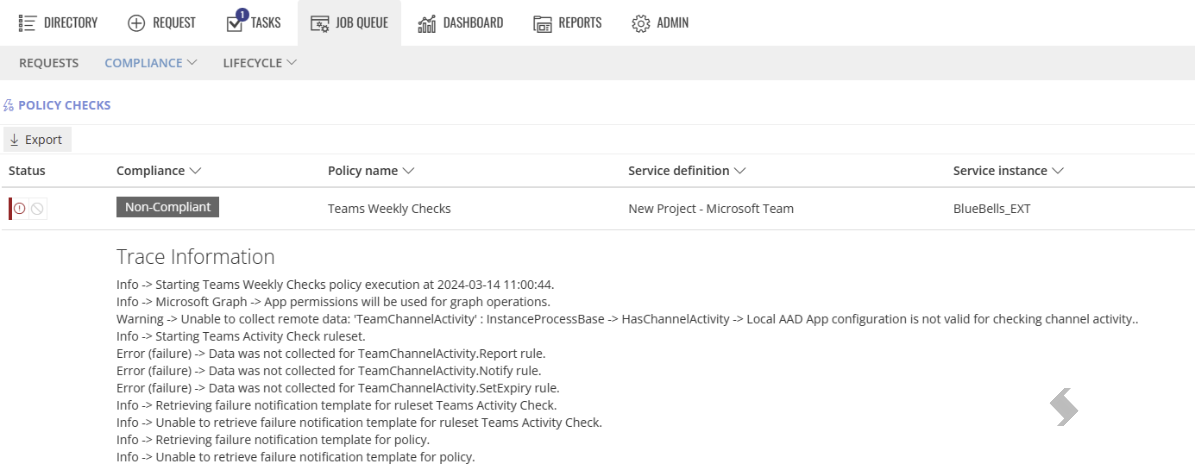This screenshot has height=469, width=1195.
Task: Click New Project - Microsoft Team cell
Action: pos(711,208)
